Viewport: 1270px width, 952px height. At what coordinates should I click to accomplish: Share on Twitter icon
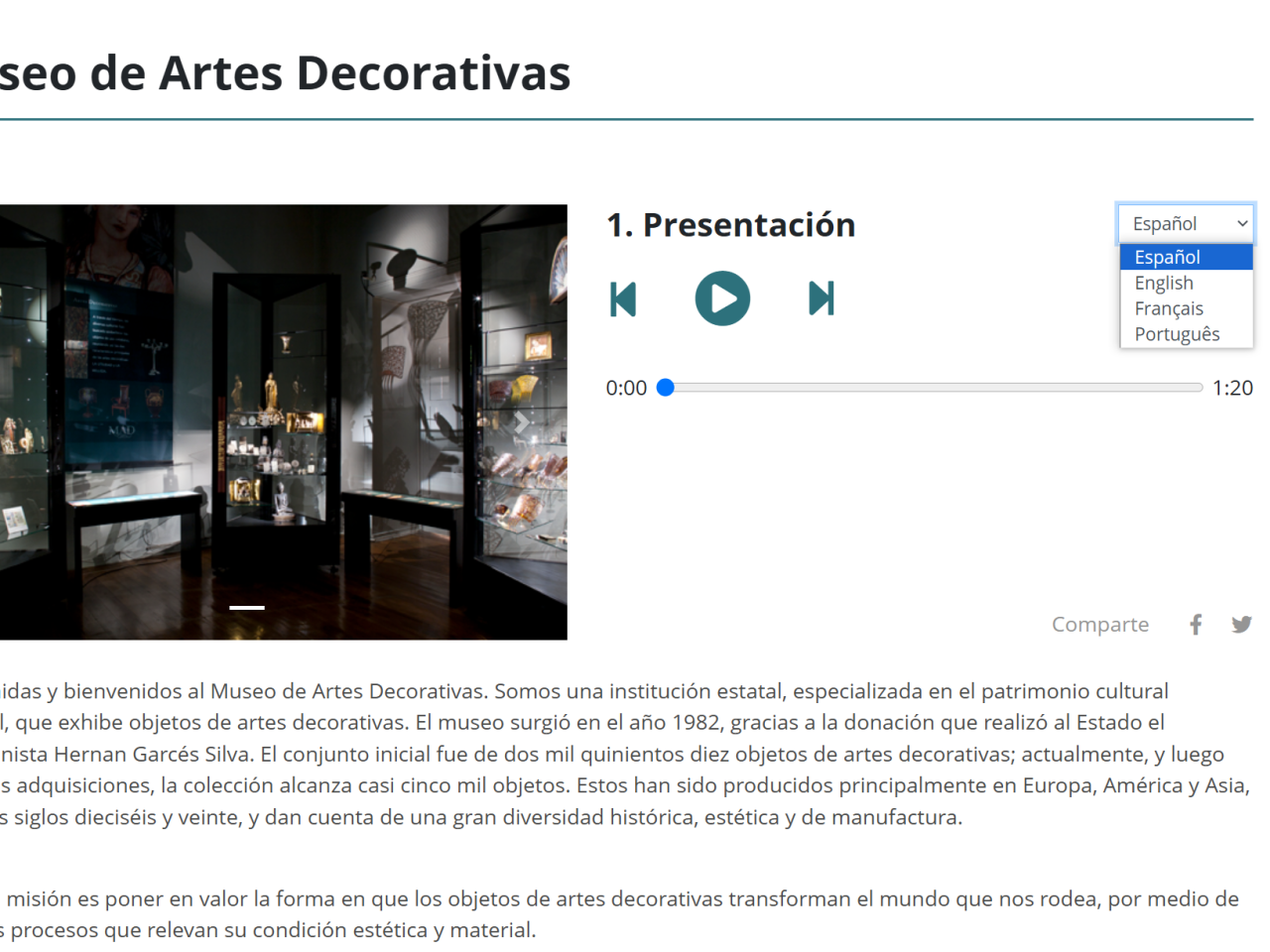click(x=1241, y=624)
